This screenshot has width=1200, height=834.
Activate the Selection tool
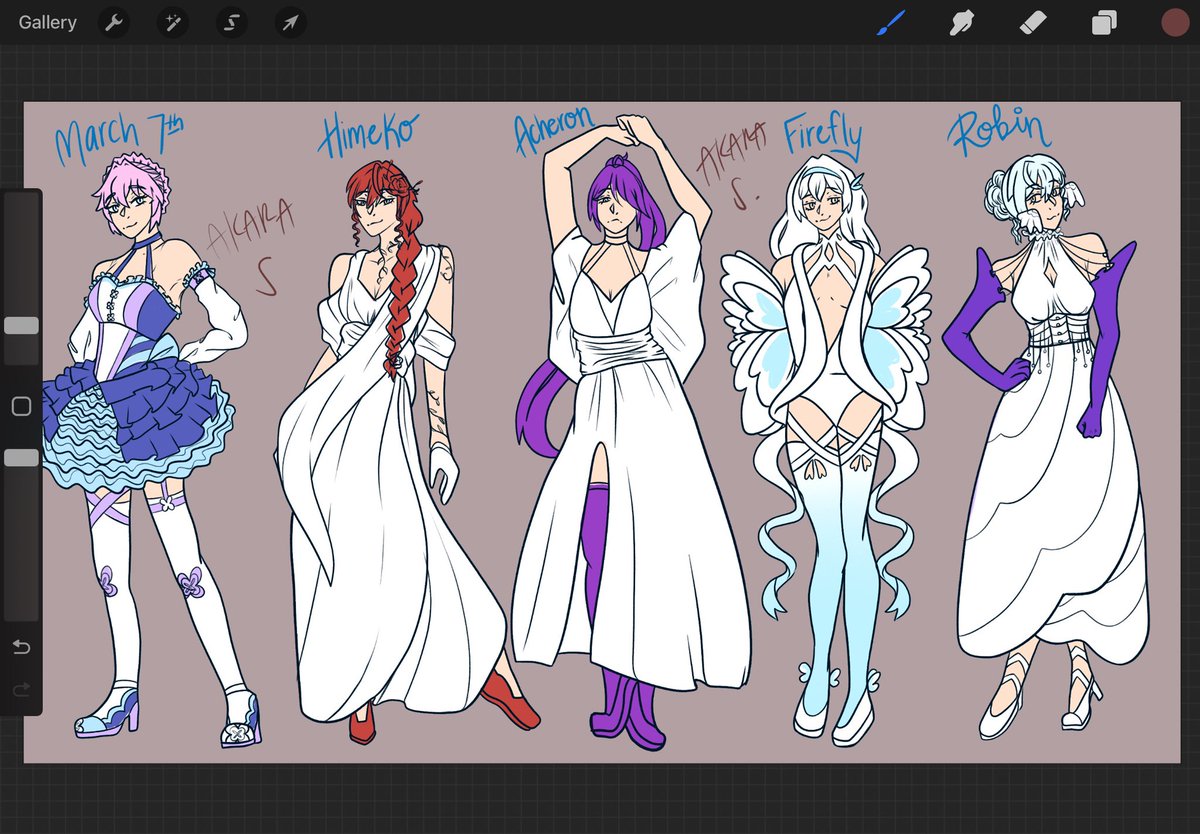[x=232, y=23]
